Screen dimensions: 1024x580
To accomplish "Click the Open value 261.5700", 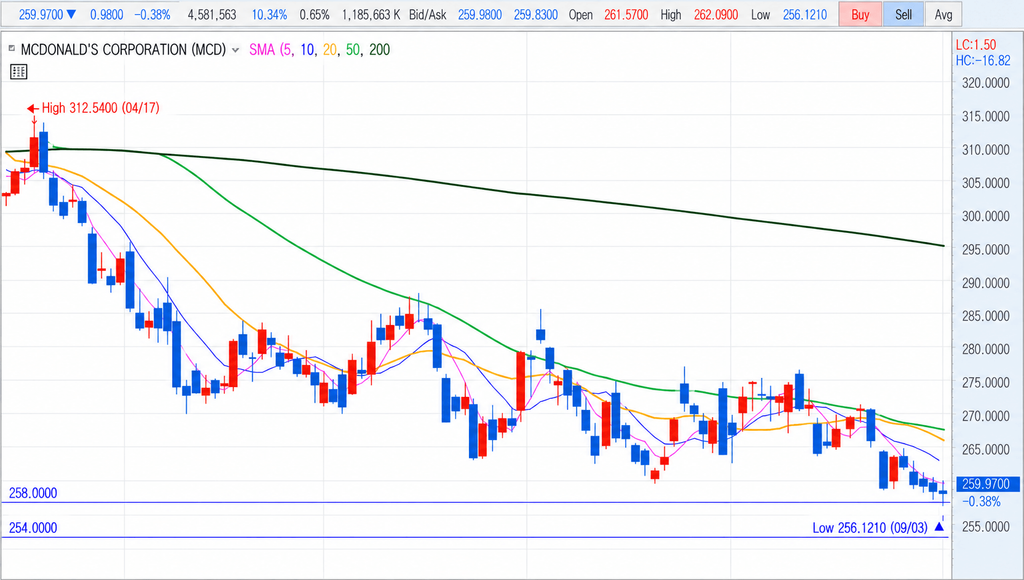I will (x=626, y=14).
